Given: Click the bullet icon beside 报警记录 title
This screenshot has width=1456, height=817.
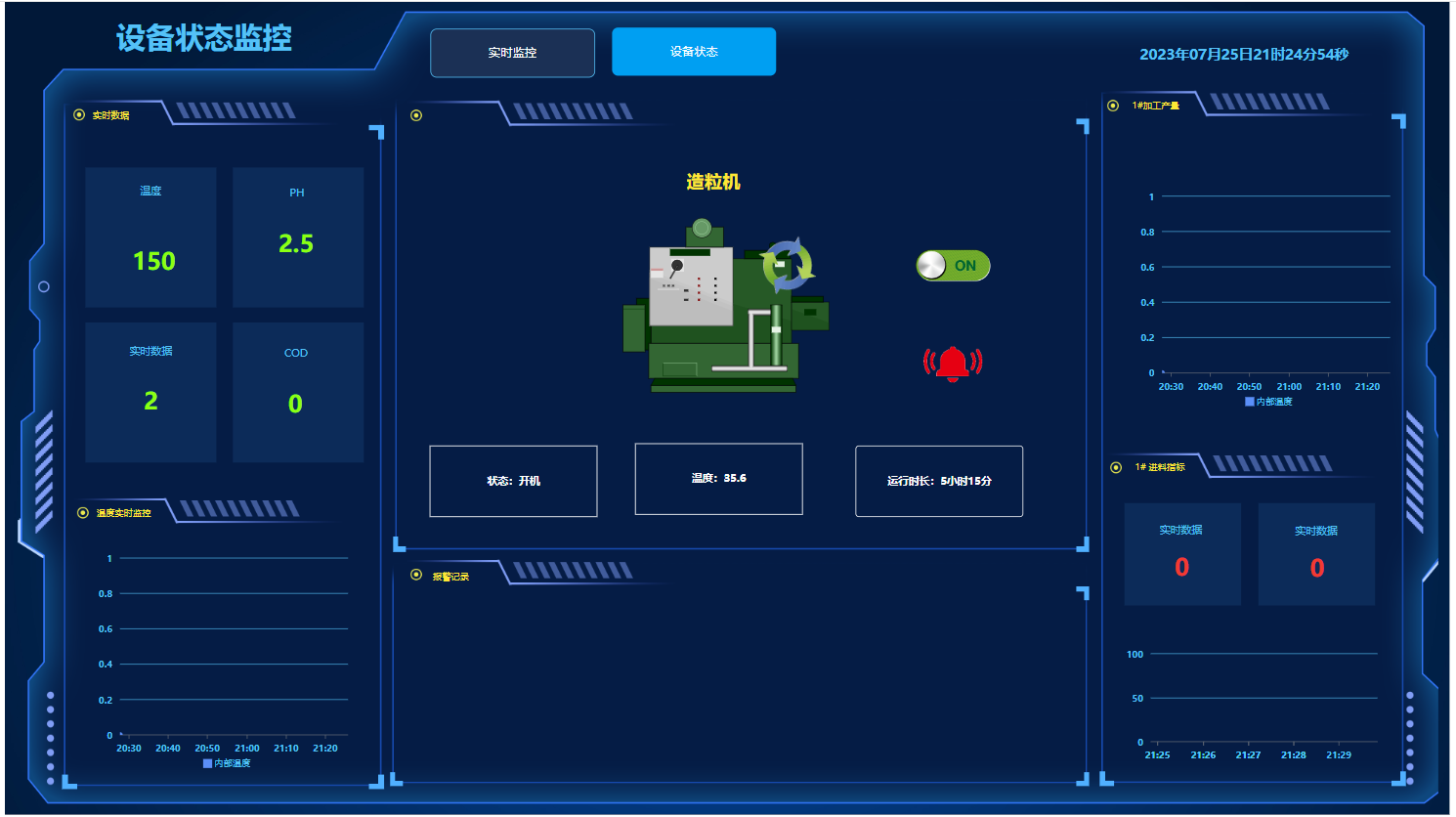Looking at the screenshot, I should tap(416, 576).
